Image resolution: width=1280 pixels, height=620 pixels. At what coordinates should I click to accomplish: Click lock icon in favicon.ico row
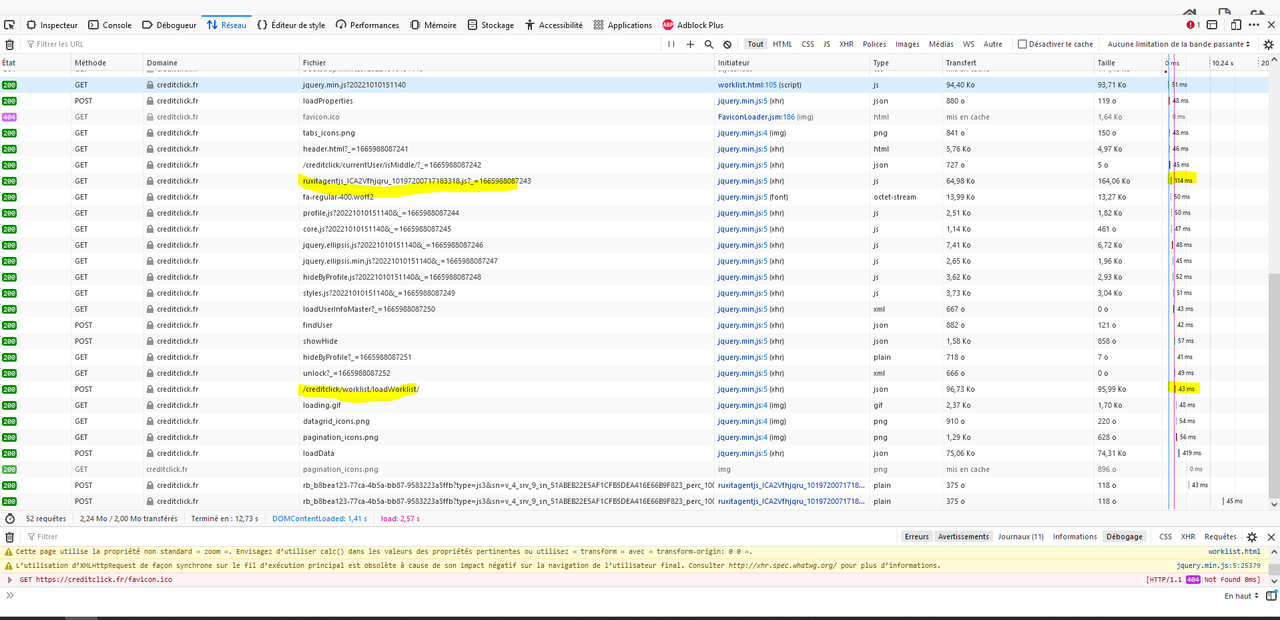coord(150,117)
